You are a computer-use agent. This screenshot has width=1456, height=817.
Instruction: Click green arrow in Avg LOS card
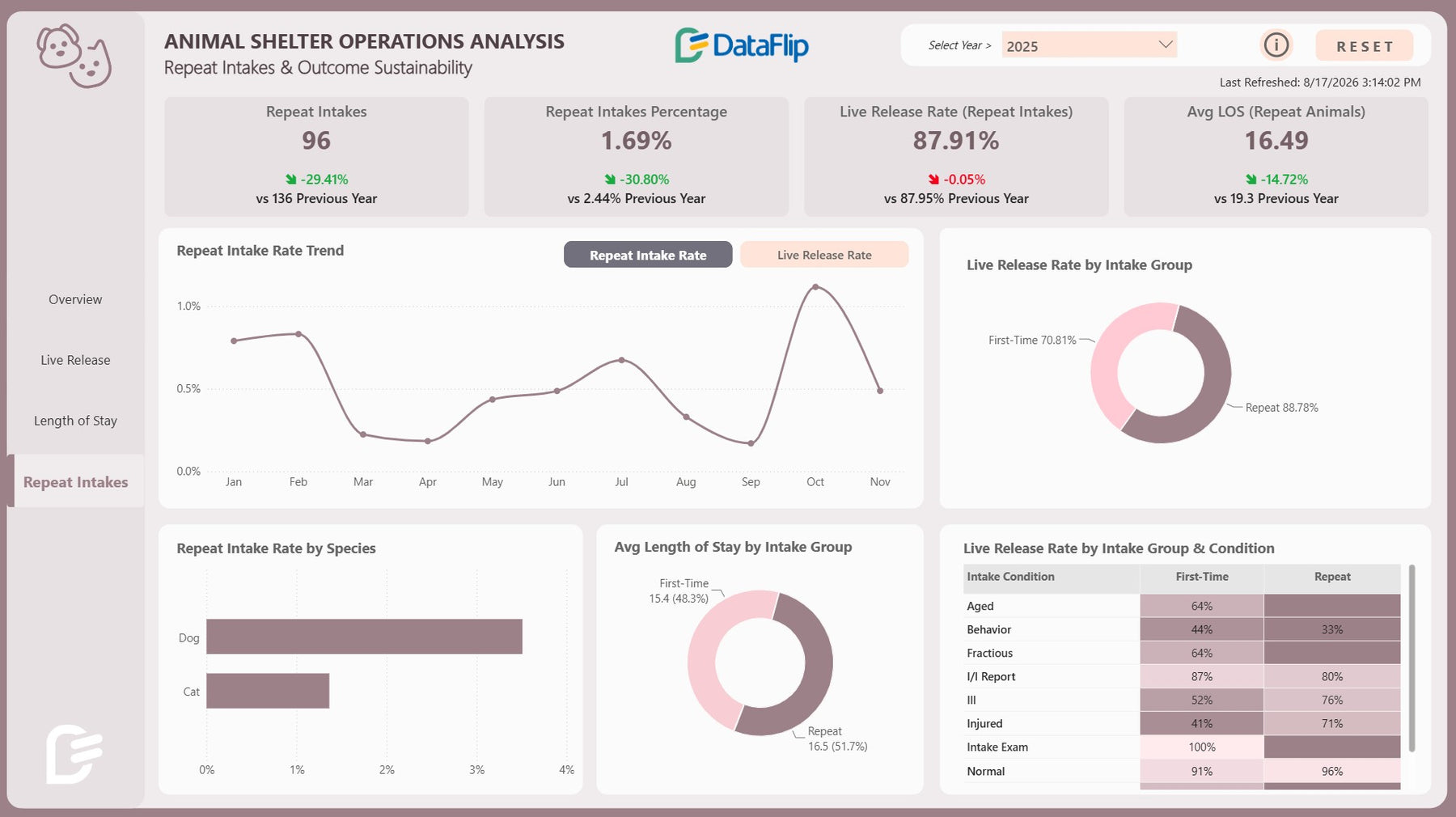1251,179
